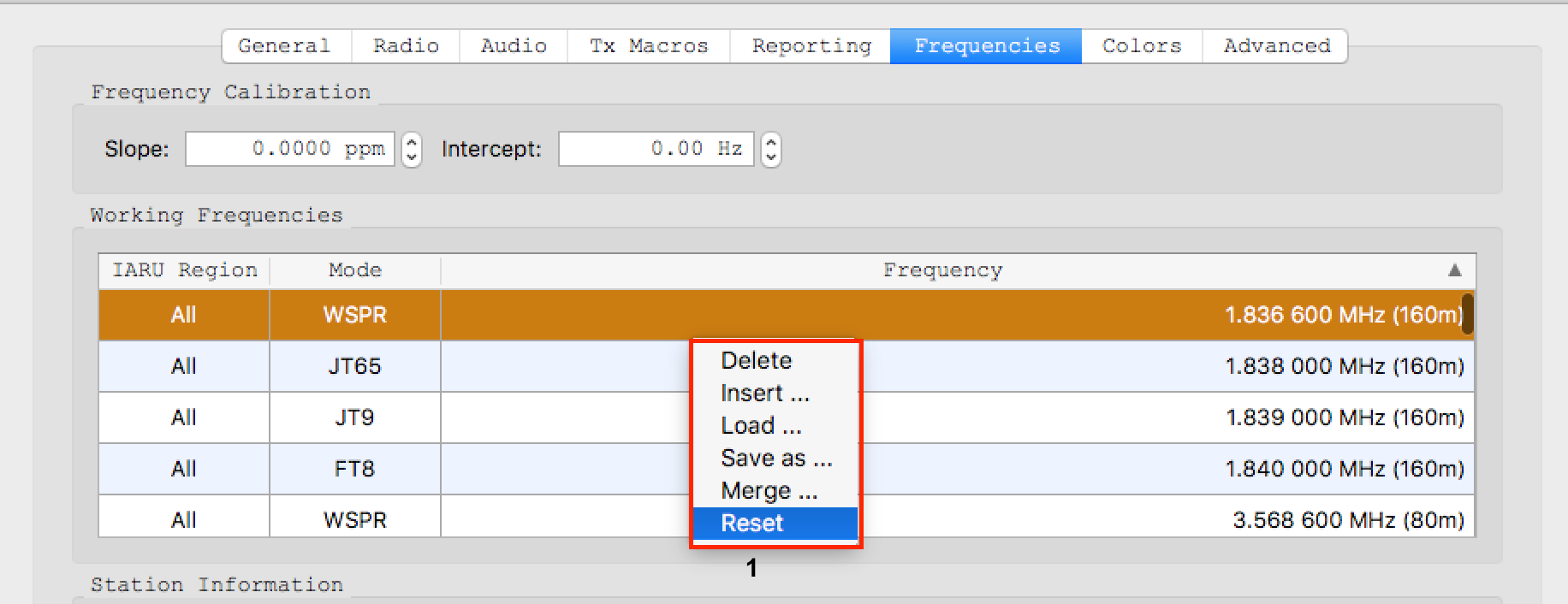The width and height of the screenshot is (1568, 604).
Task: Select the FT8 1.840 000 MHz row
Action: (786, 469)
